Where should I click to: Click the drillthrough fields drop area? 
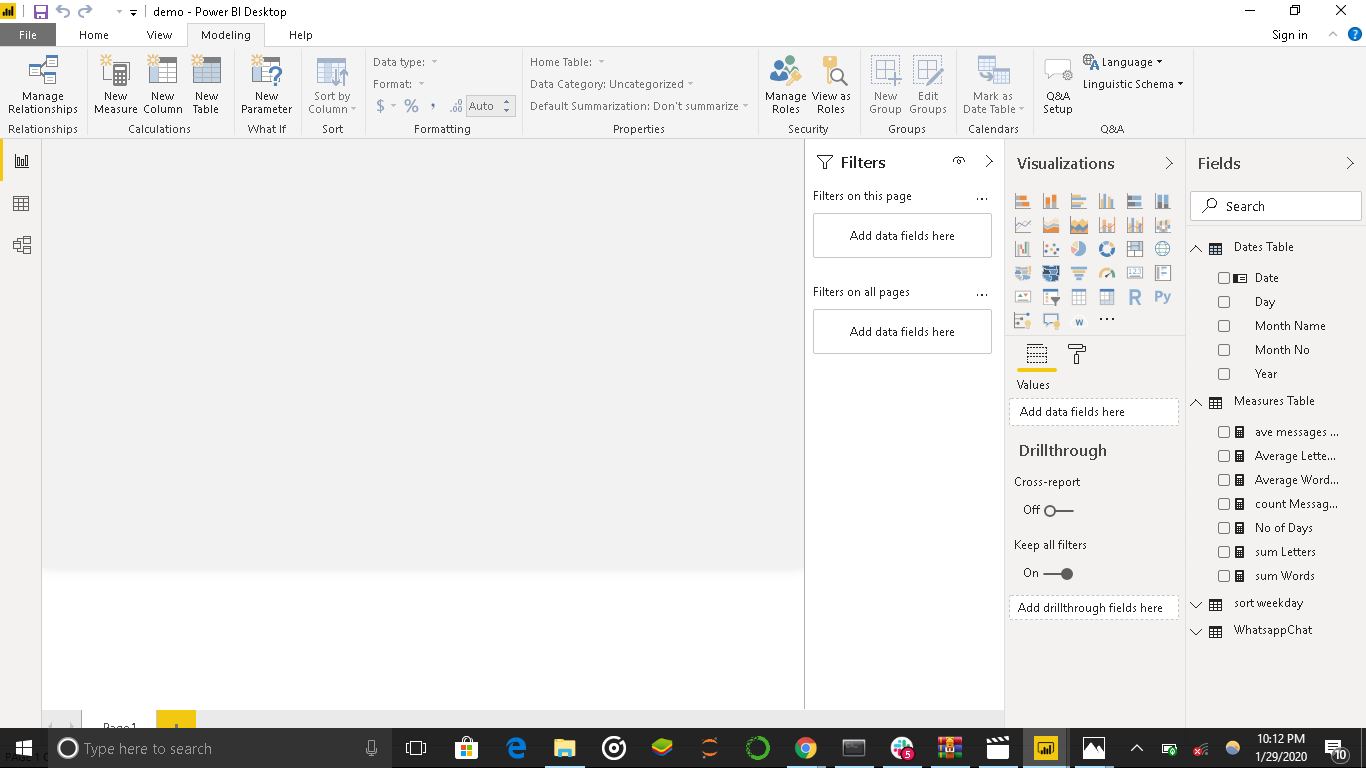click(1094, 608)
